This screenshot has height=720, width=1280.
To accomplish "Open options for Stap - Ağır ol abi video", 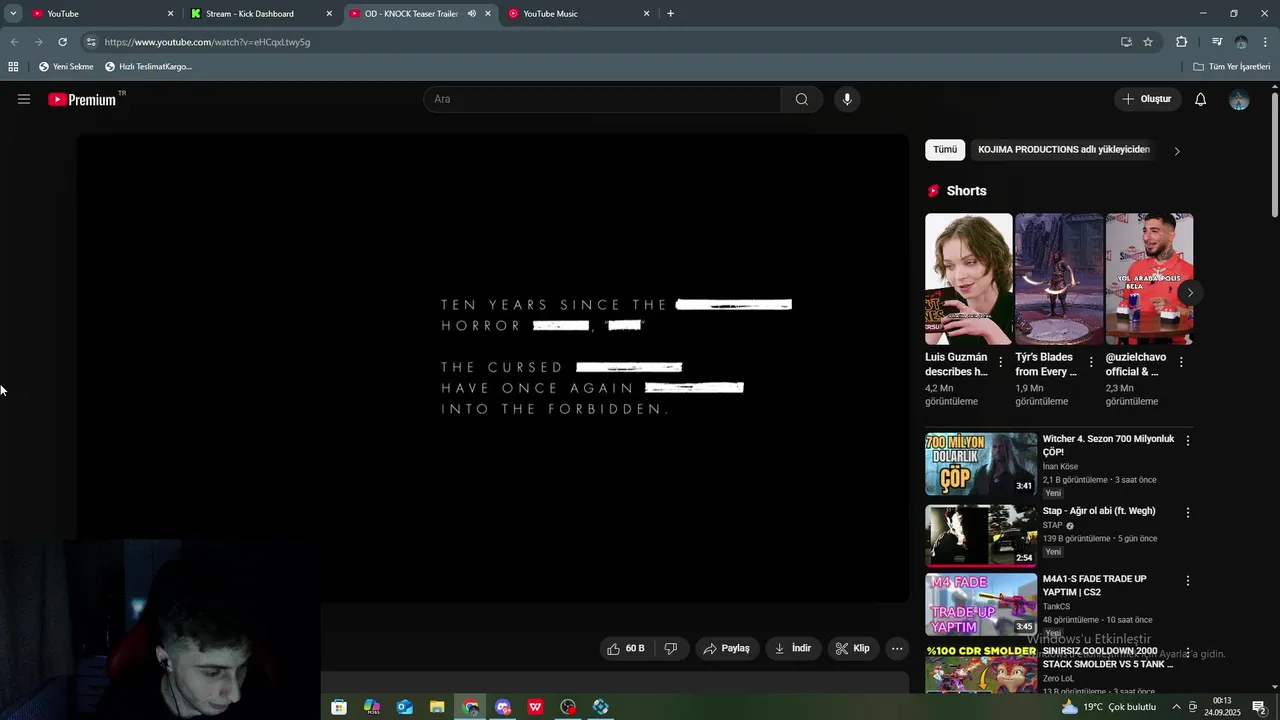I will click(x=1188, y=512).
